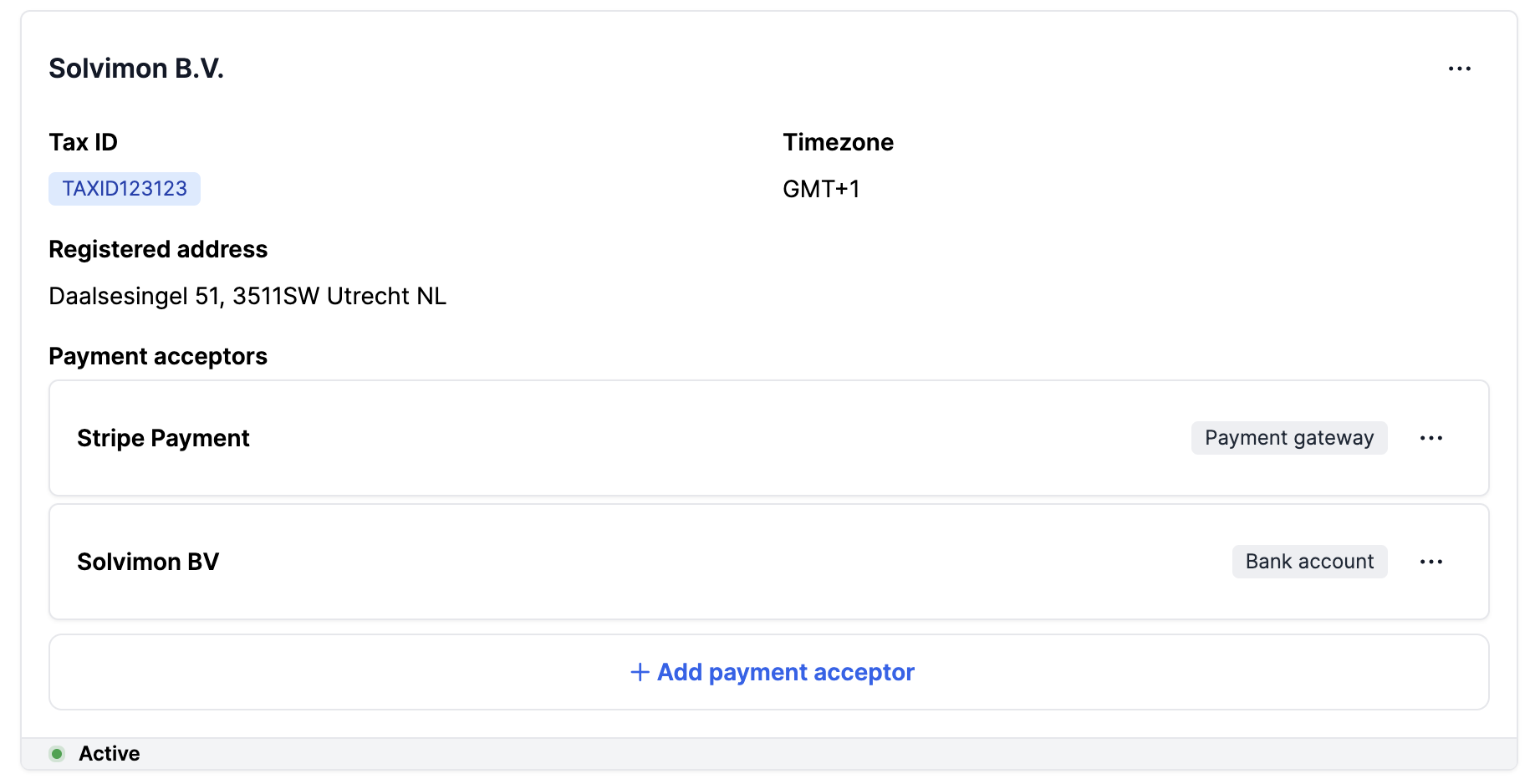The height and width of the screenshot is (784, 1535).
Task: Select the Daalsesingel 51 address text
Action: [247, 296]
